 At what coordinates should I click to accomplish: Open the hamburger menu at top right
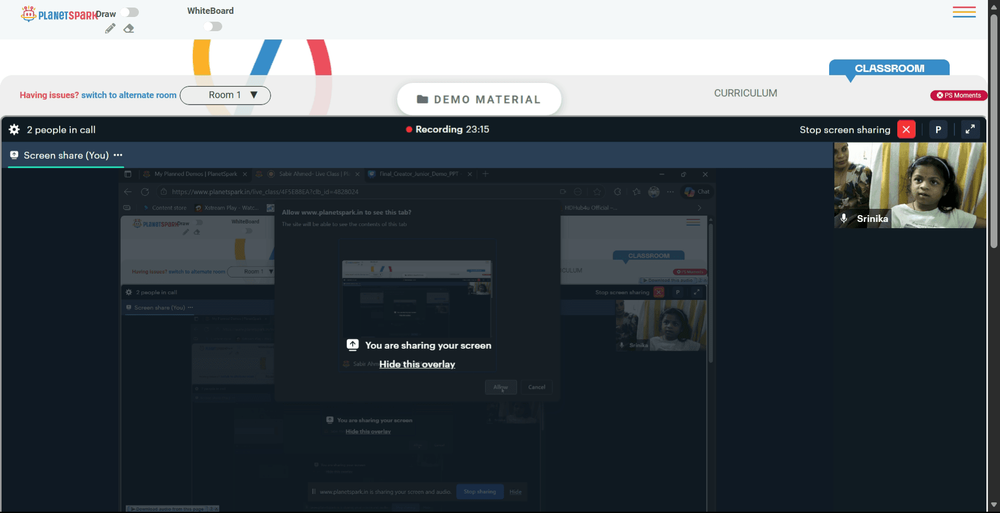(964, 11)
